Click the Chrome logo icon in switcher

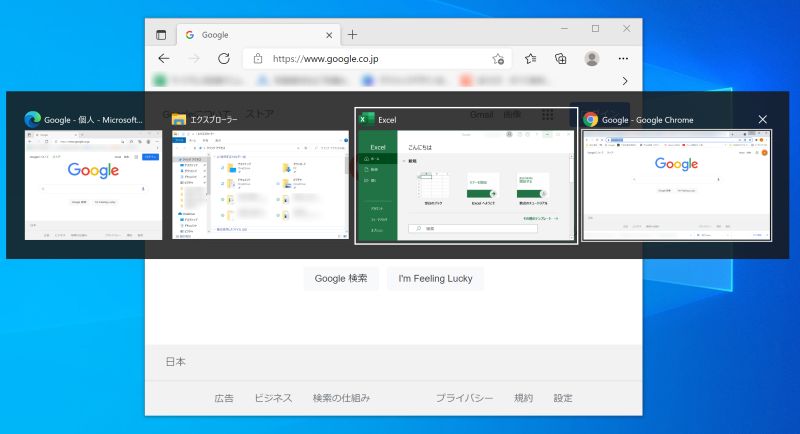590,119
